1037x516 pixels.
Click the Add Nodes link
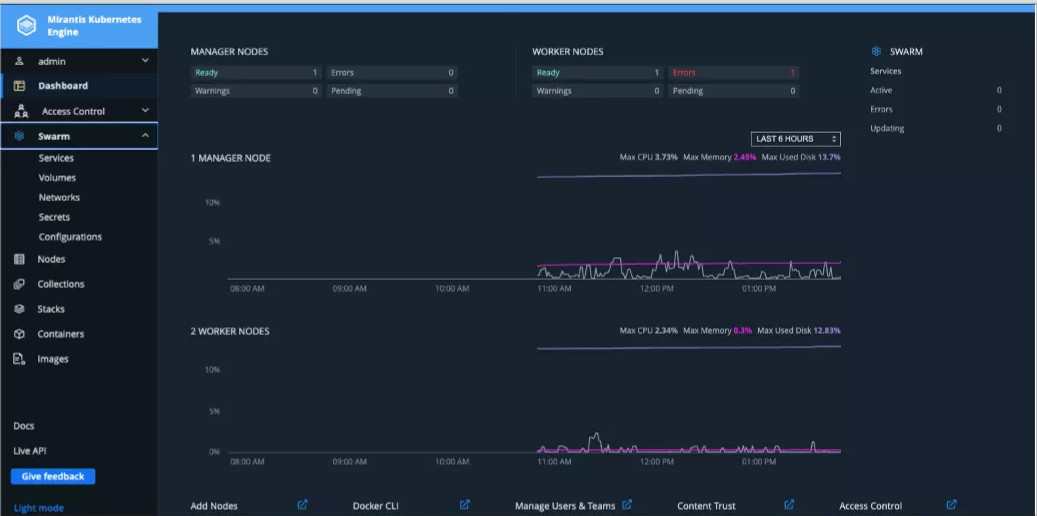[x=214, y=505]
